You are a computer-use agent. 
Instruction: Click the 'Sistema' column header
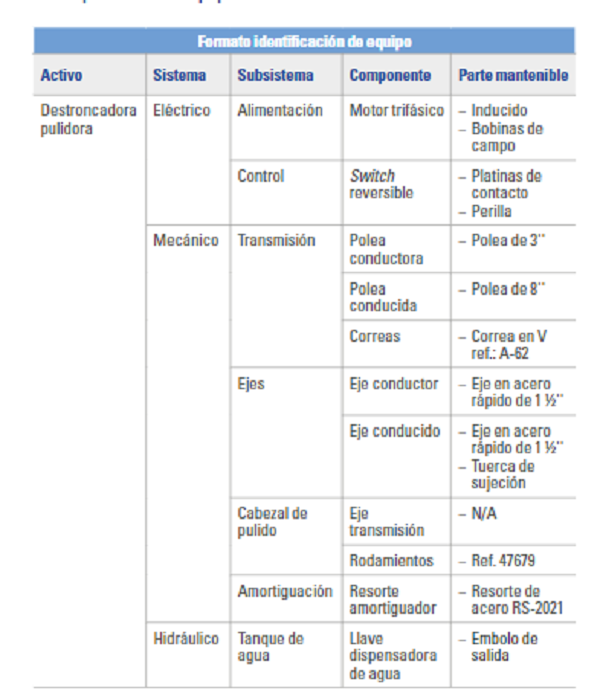(x=180, y=75)
